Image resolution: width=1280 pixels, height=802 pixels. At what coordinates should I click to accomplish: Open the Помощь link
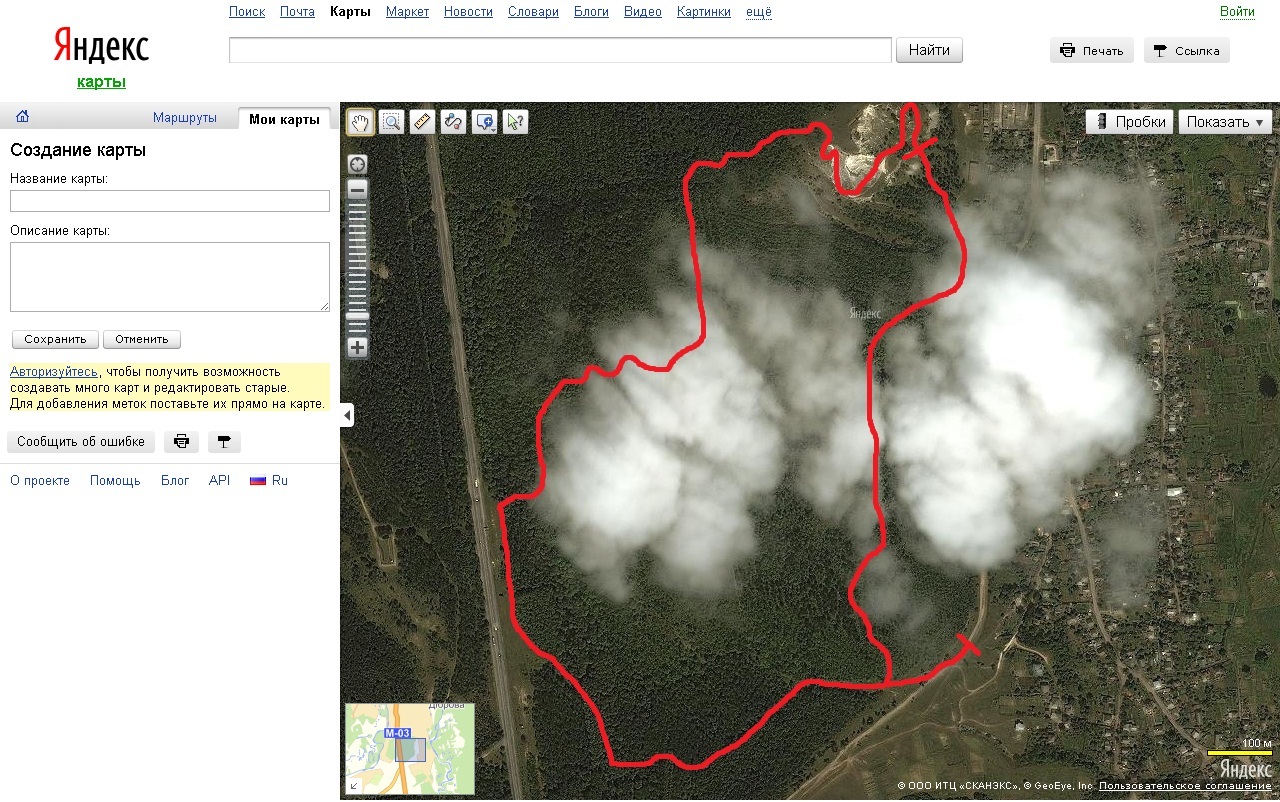coord(115,480)
